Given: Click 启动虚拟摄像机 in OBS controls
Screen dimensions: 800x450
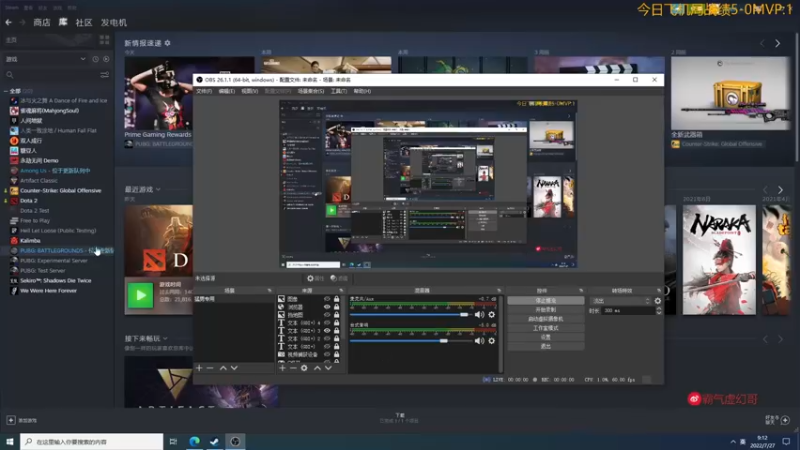Looking at the screenshot, I should tap(546, 319).
